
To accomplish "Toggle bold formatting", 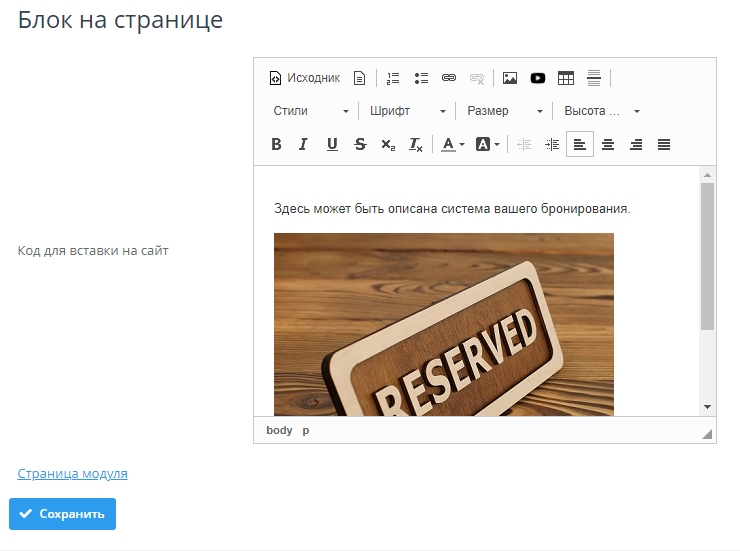I will click(276, 144).
